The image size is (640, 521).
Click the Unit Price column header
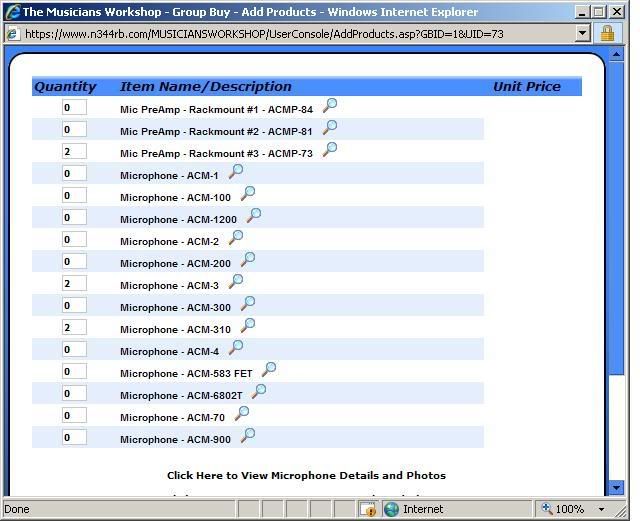click(527, 87)
